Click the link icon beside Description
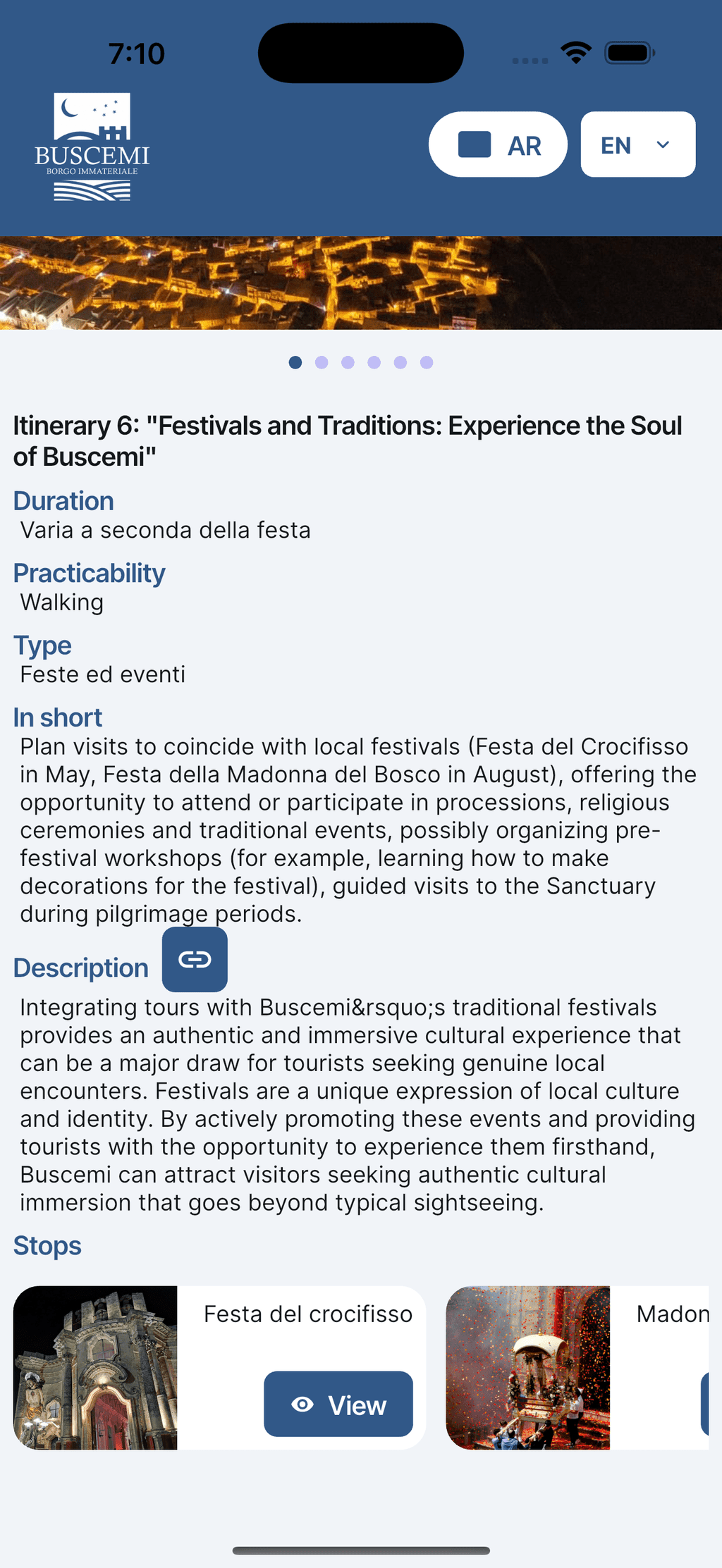Screen dimensions: 722x1568 point(195,959)
